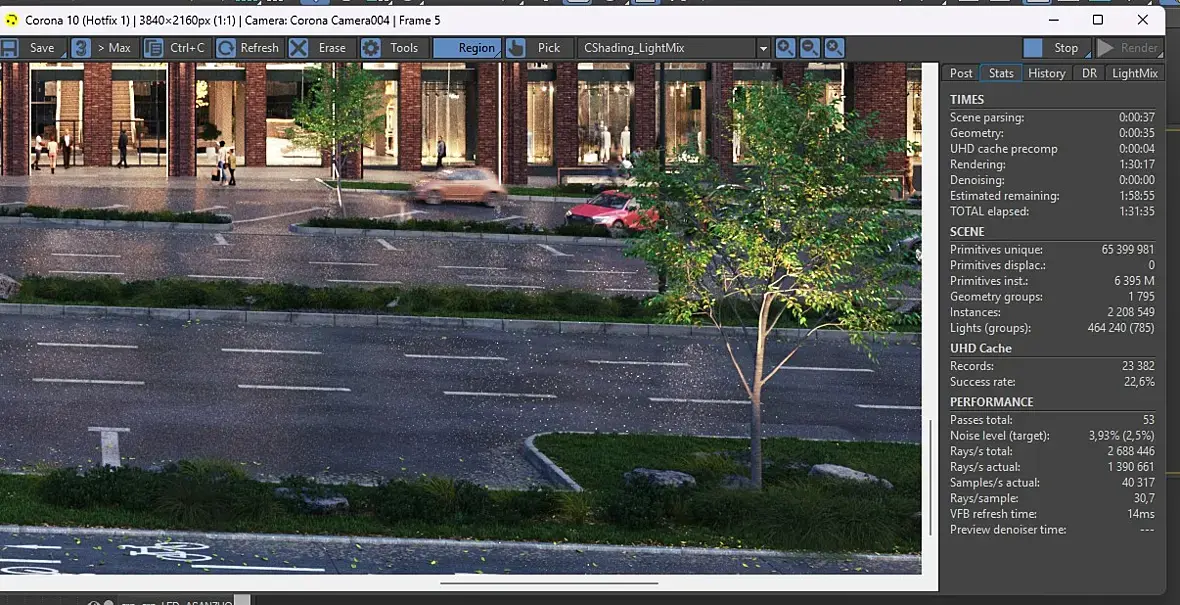Image resolution: width=1180 pixels, height=605 pixels.
Task: Click the Primitives inst. value 6 395 M
Action: pyautogui.click(x=1134, y=281)
